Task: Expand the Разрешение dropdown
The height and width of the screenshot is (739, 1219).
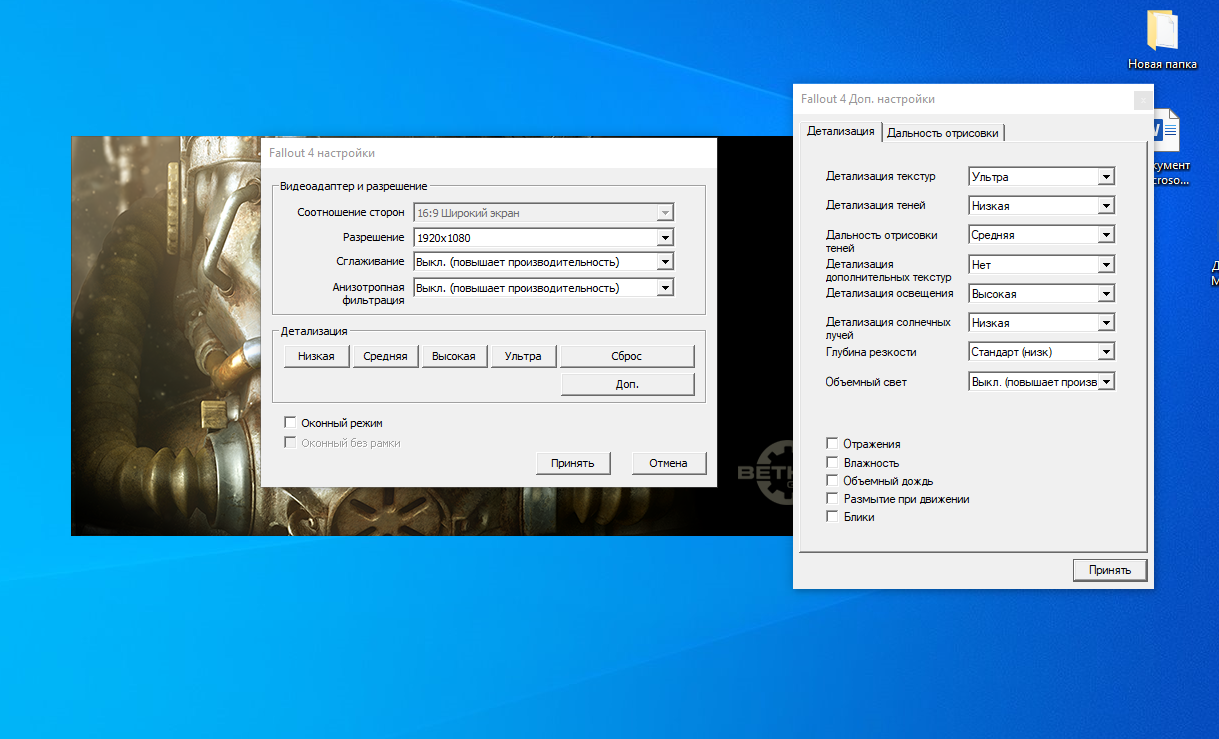Action: [665, 238]
